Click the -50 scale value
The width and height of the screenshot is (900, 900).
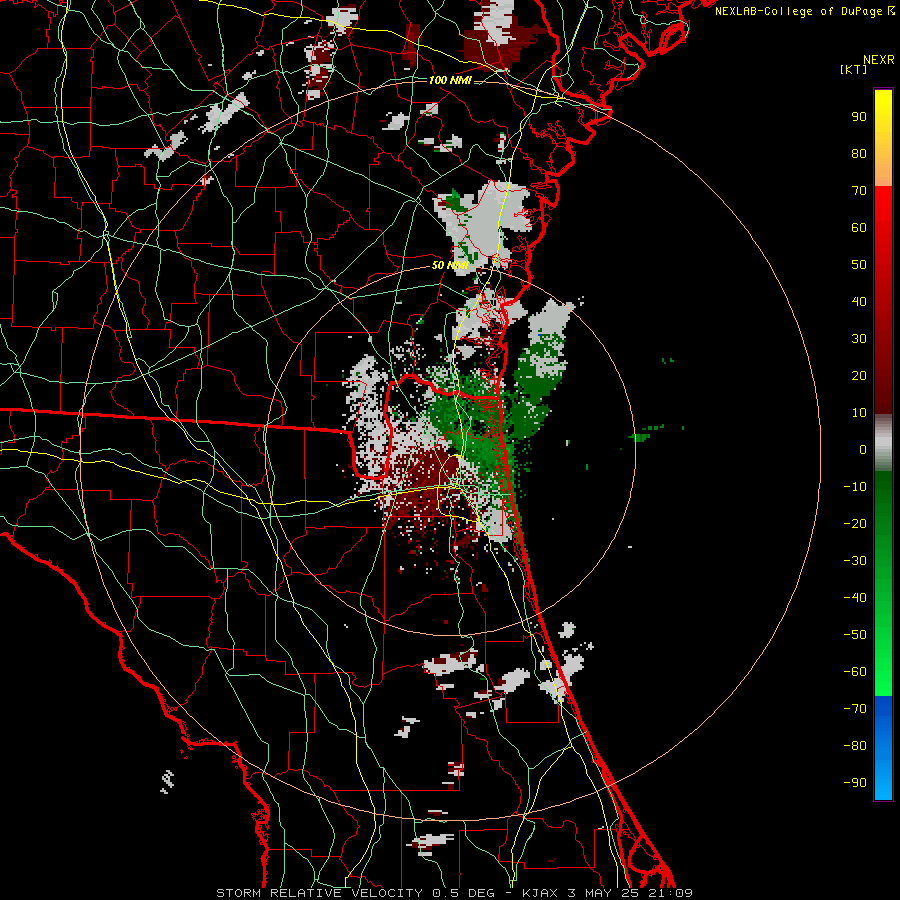pos(855,635)
